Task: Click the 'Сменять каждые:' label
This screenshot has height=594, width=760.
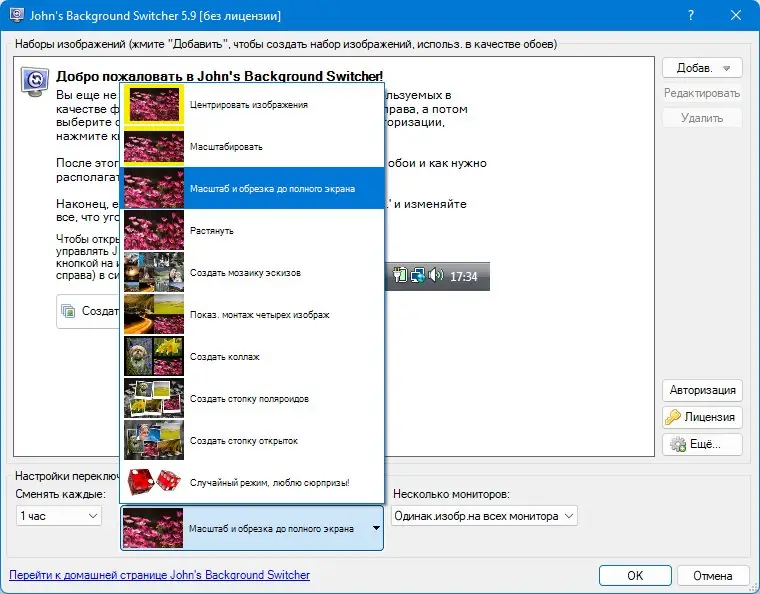Action: click(x=60, y=494)
